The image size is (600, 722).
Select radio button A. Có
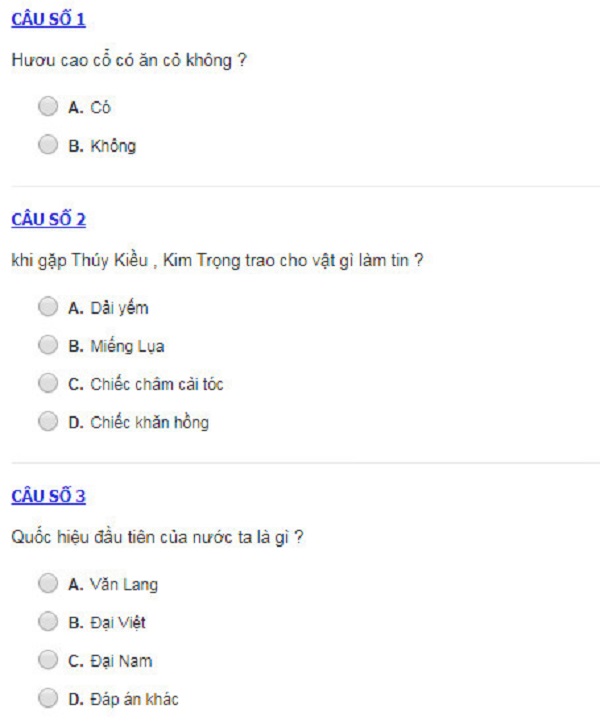pos(48,106)
